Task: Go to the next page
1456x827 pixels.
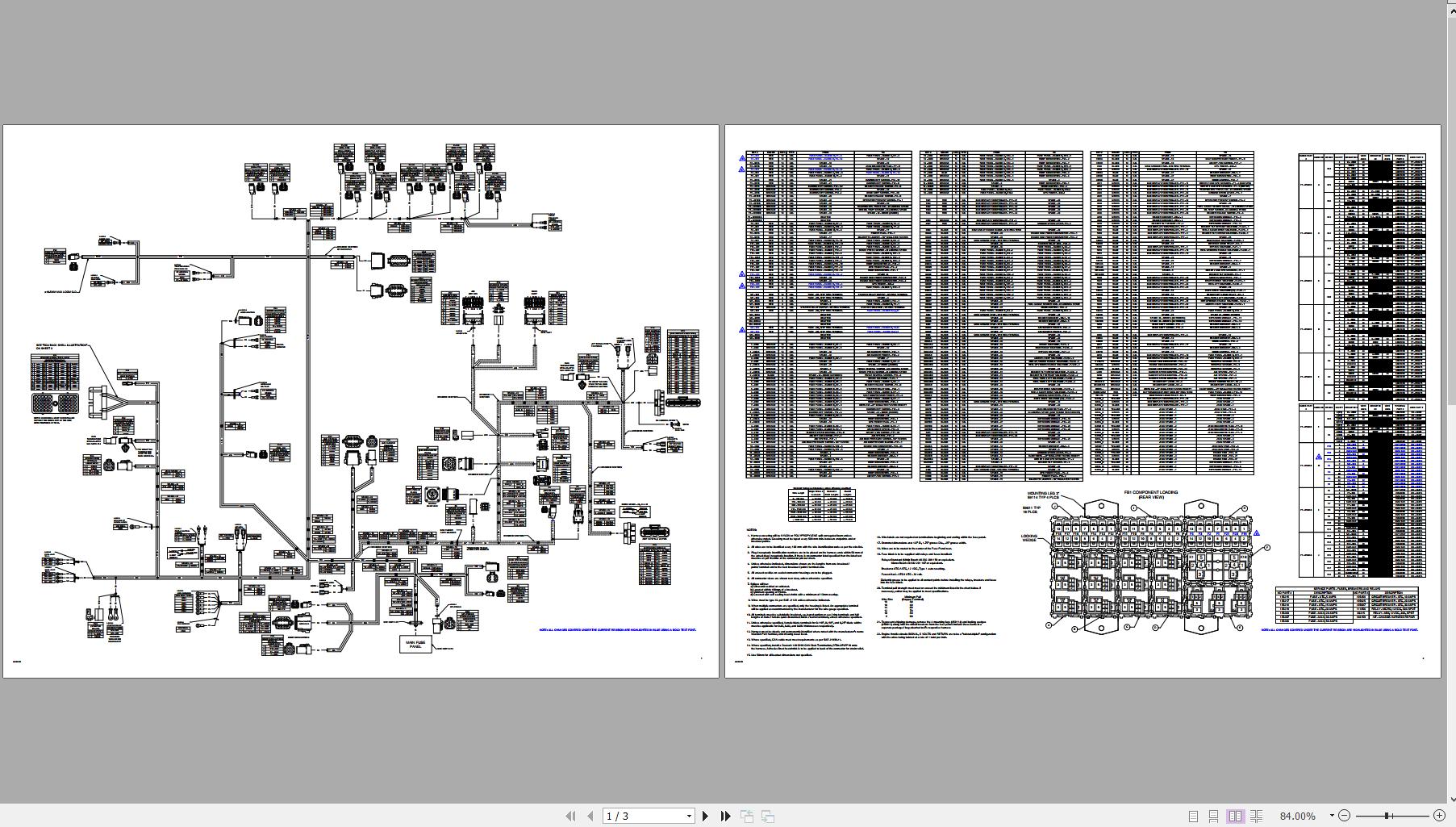Action: tap(705, 816)
